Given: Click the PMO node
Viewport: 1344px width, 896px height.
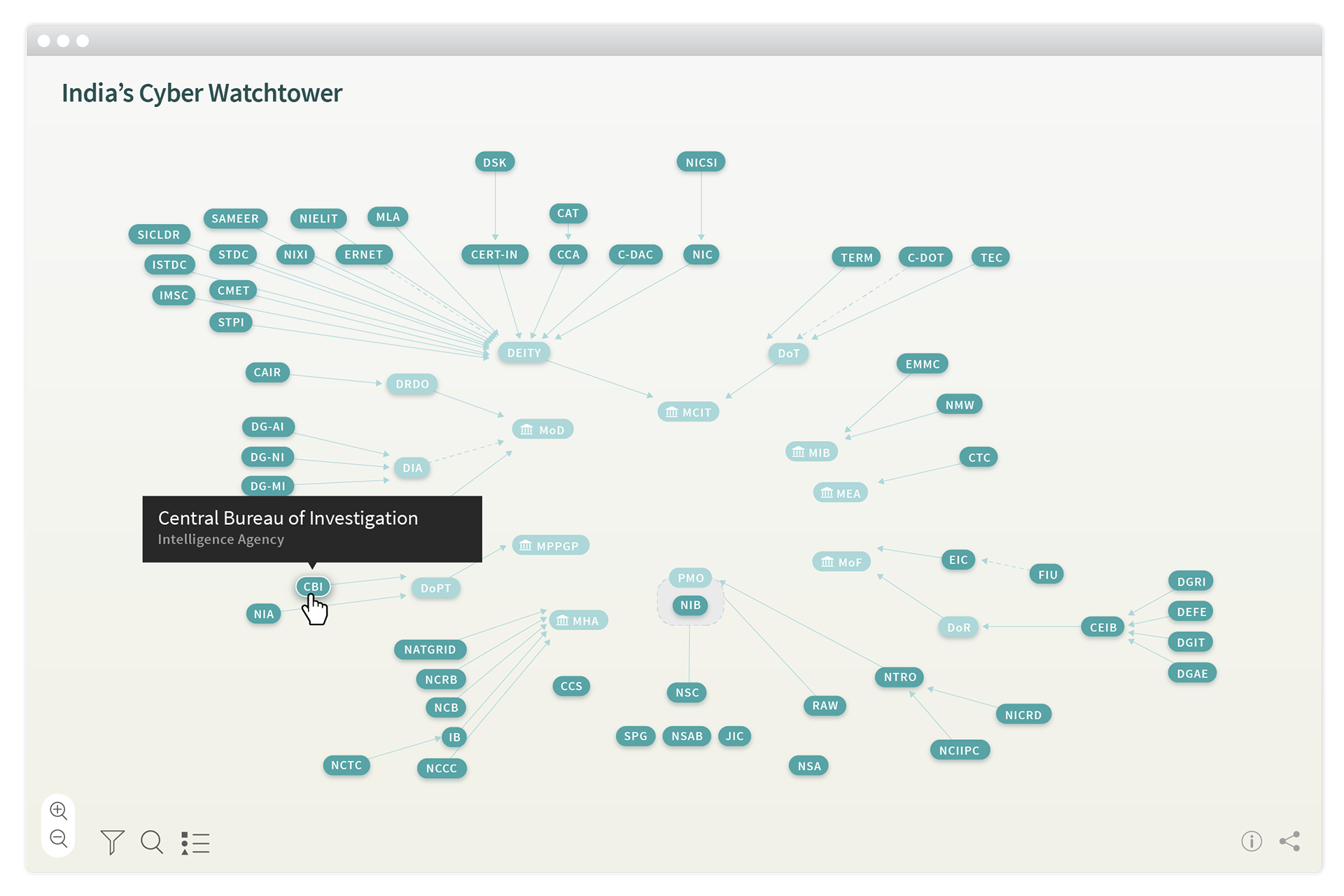Looking at the screenshot, I should pos(691,578).
